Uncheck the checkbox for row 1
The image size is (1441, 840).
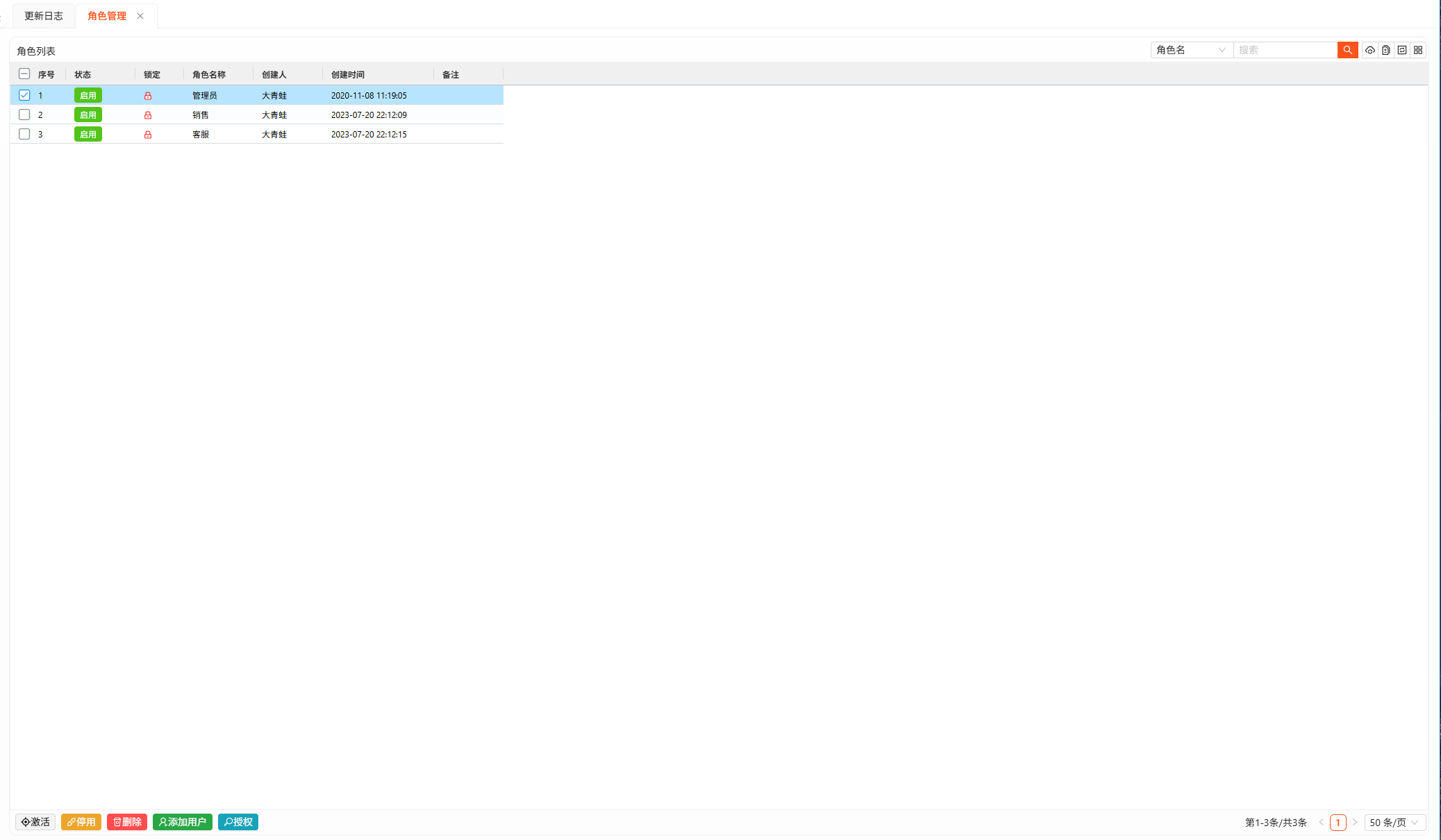24,95
